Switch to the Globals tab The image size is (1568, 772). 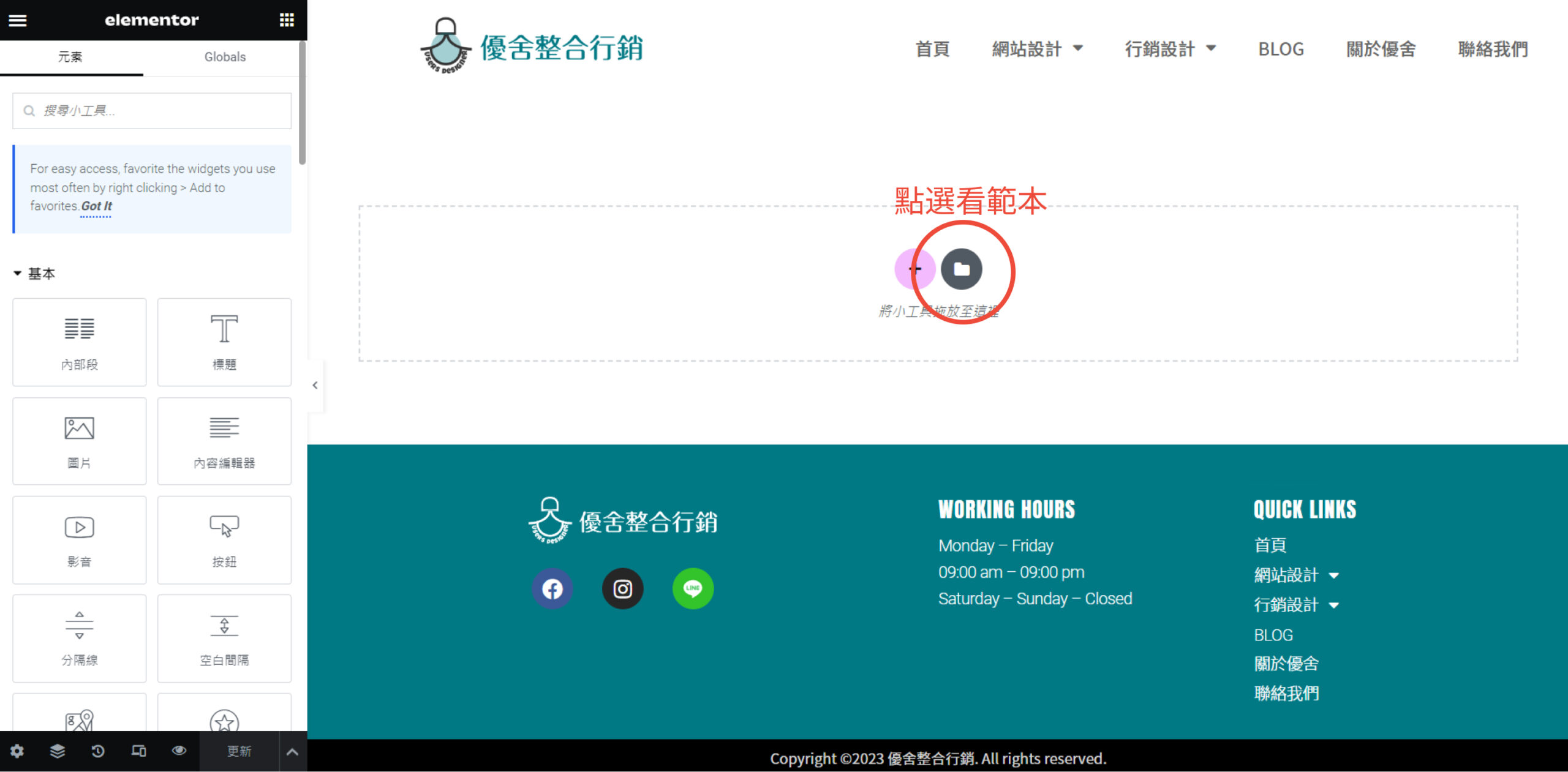[225, 57]
